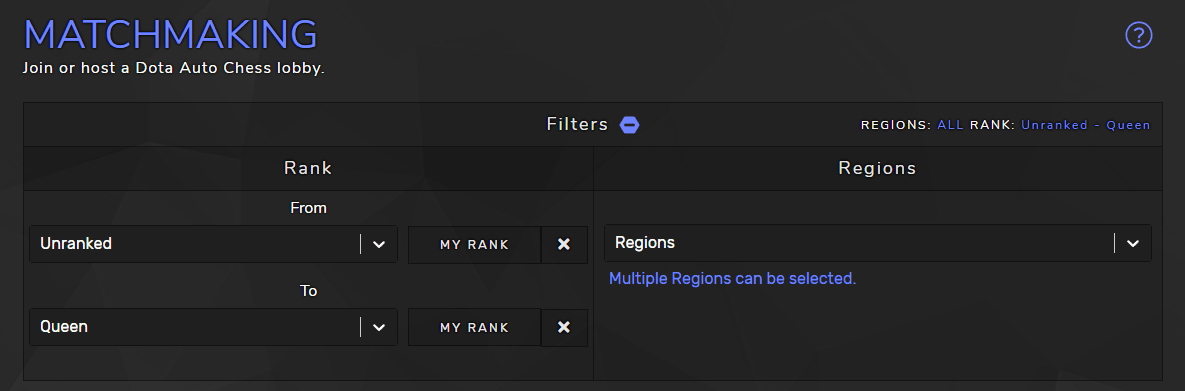Set From rank using MY RANK button
This screenshot has width=1185, height=391.
pyautogui.click(x=475, y=244)
